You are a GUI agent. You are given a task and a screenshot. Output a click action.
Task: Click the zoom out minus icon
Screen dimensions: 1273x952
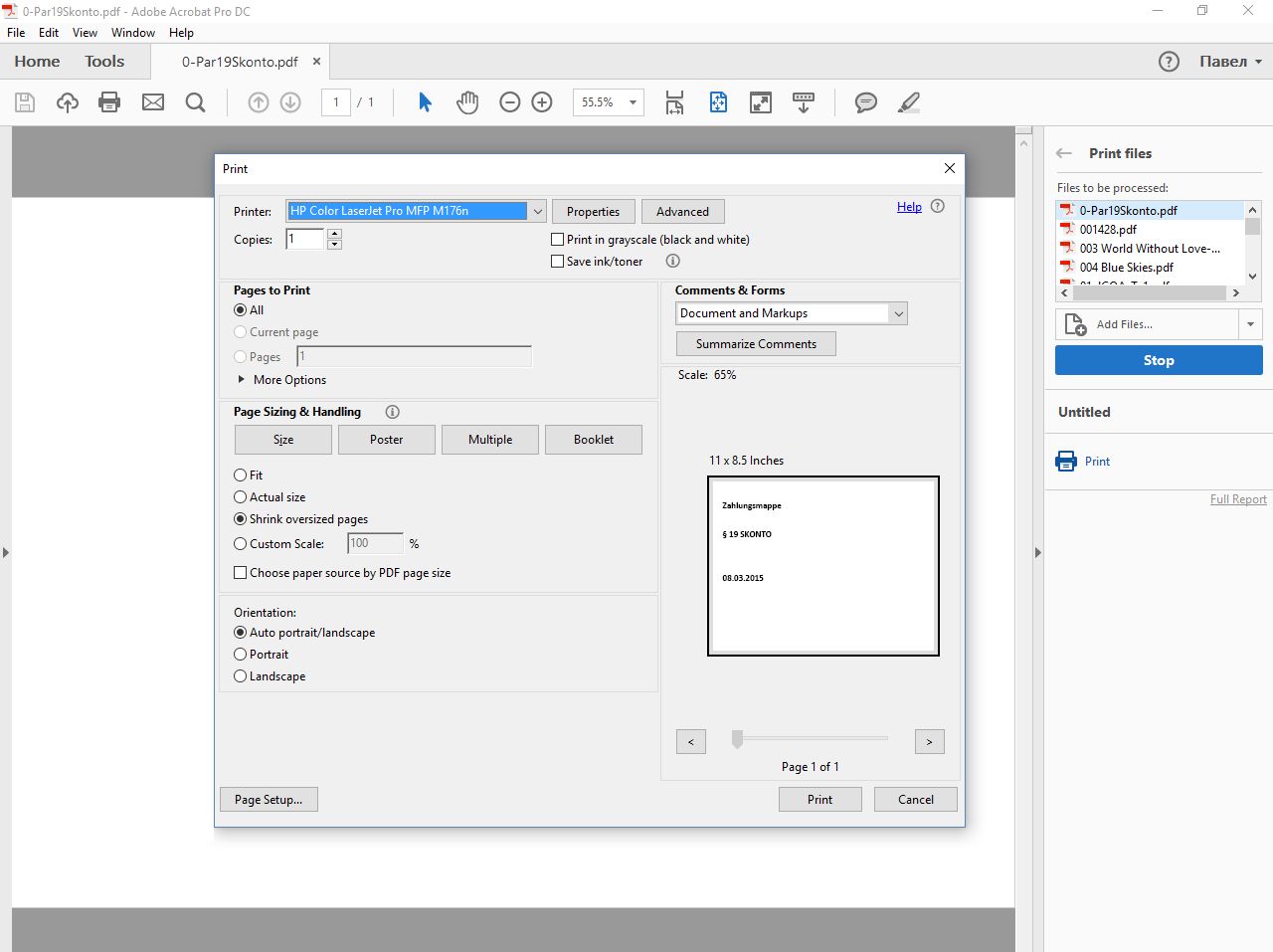pos(510,101)
